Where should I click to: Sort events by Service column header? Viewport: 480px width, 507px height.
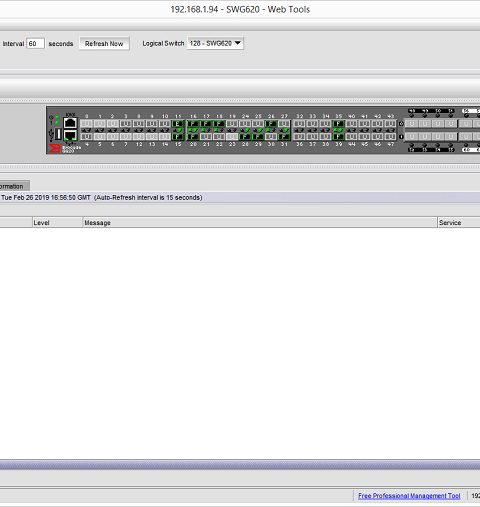click(x=459, y=223)
